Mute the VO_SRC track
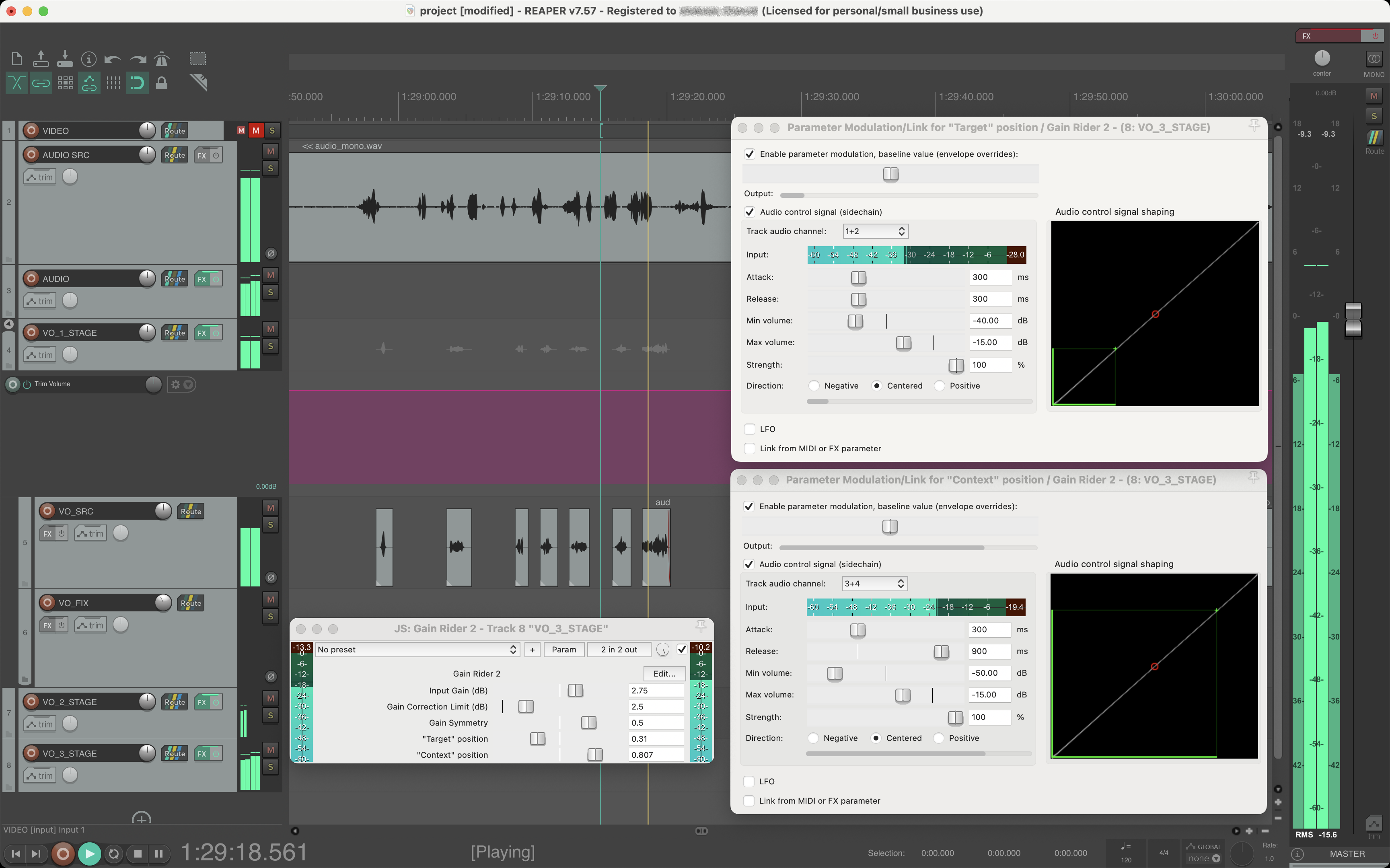Viewport: 1390px width, 868px height. 270,508
